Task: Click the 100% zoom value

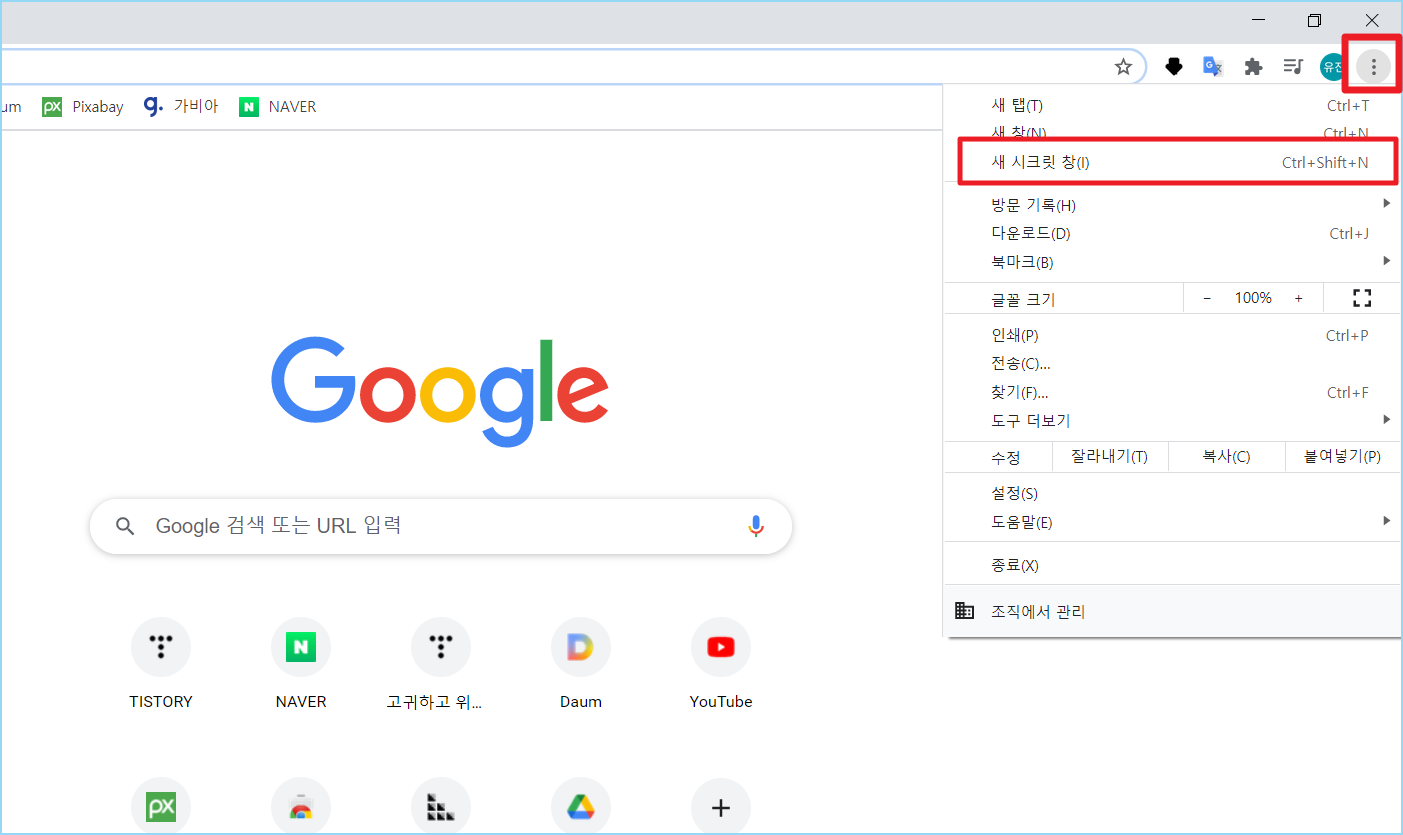Action: coord(1253,298)
